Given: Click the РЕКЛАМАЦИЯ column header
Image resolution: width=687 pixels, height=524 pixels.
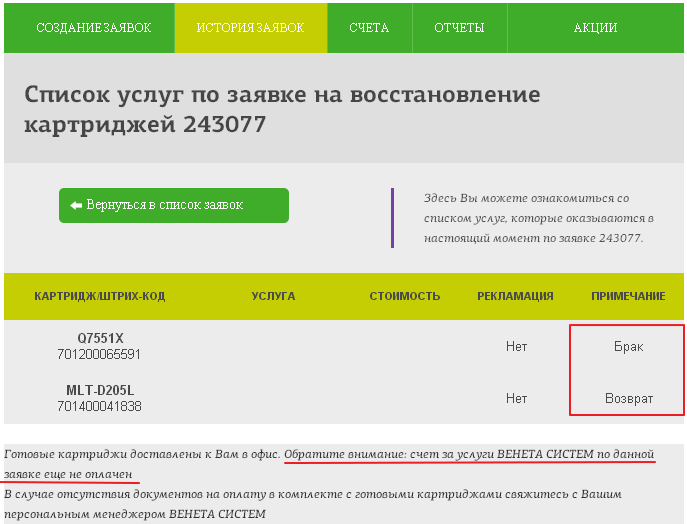Looking at the screenshot, I should pos(515,297).
